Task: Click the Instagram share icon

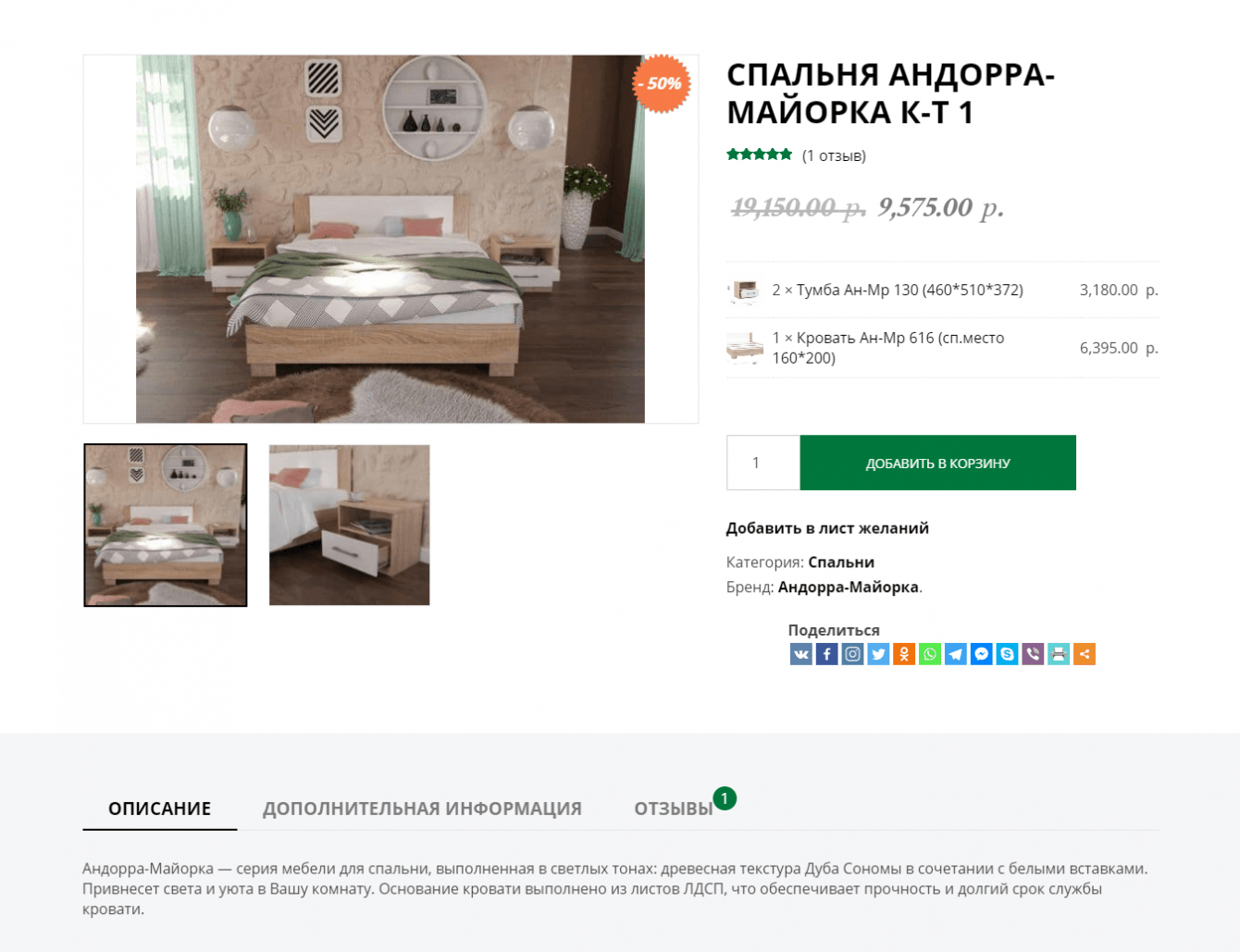Action: point(852,654)
